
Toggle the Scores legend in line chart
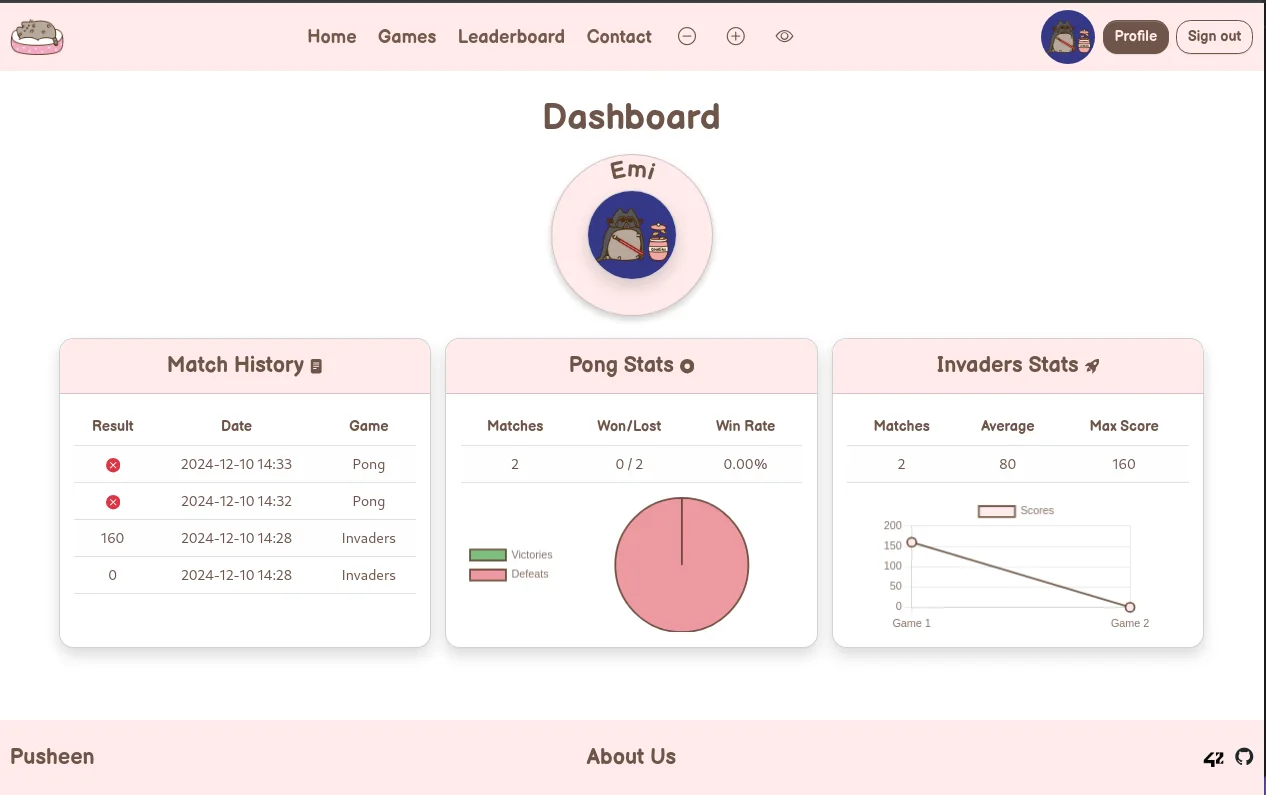tap(1016, 511)
